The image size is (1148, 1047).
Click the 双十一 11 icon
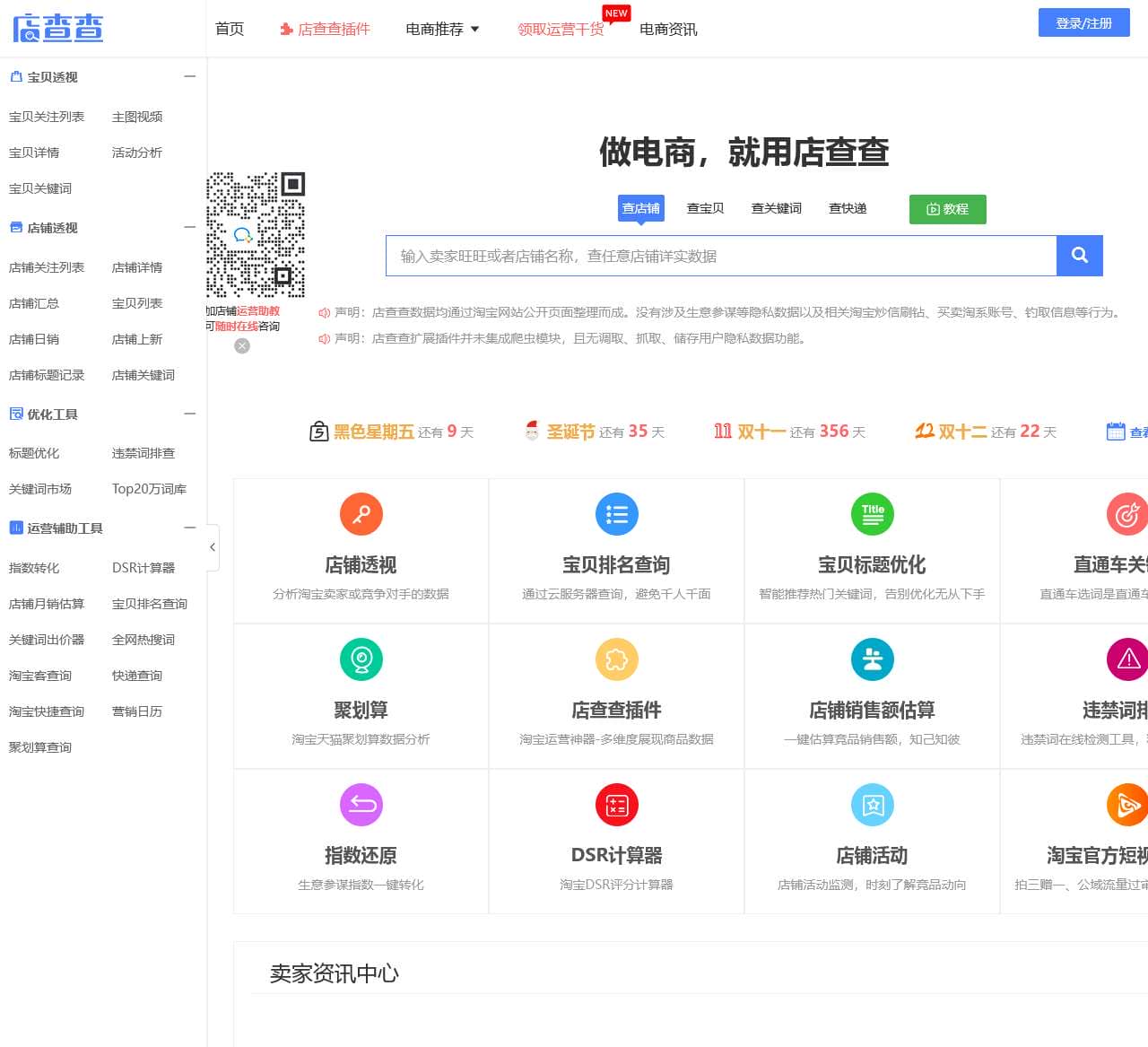click(723, 432)
